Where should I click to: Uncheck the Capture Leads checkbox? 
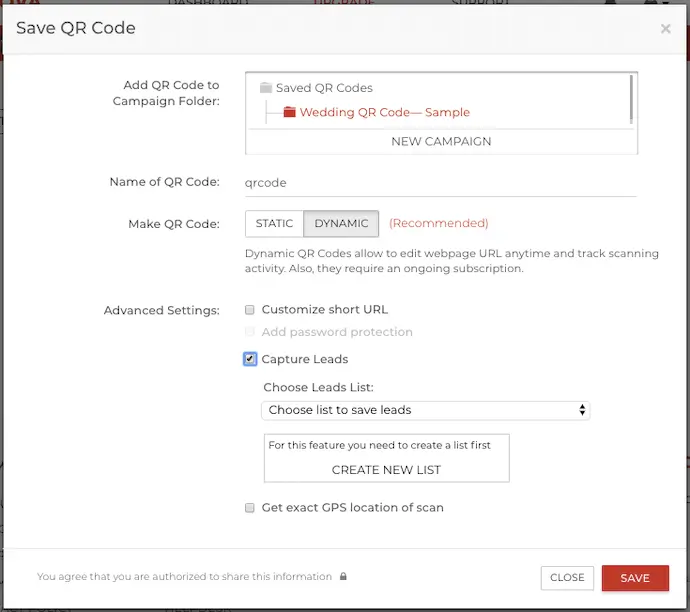250,359
